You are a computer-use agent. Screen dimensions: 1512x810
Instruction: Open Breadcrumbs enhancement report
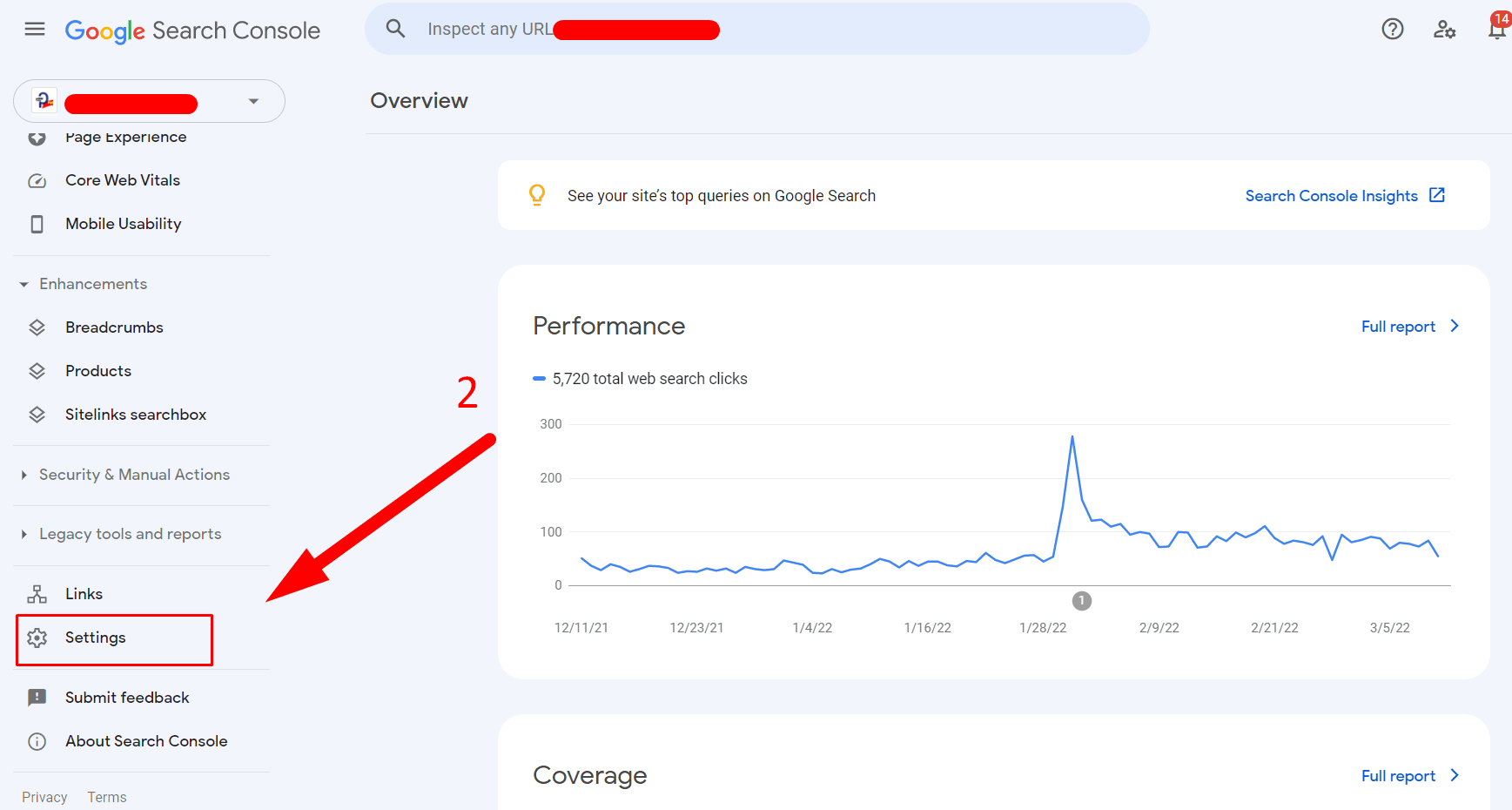pos(114,327)
